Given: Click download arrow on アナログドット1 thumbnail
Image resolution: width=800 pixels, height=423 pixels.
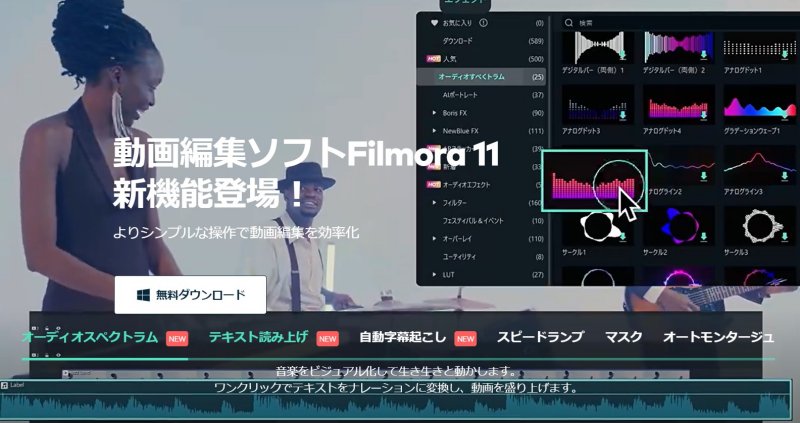Looking at the screenshot, I should point(785,54).
